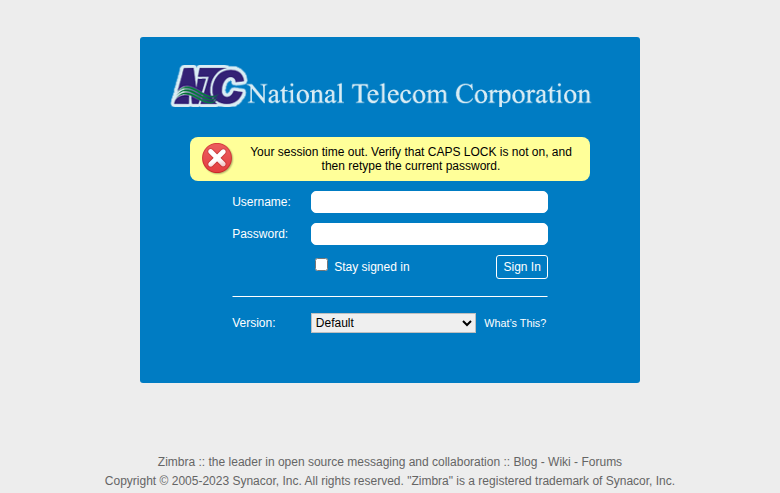Click the 'Stay signed in' label text
Screen dimensions: 780x493
[x=372, y=267]
